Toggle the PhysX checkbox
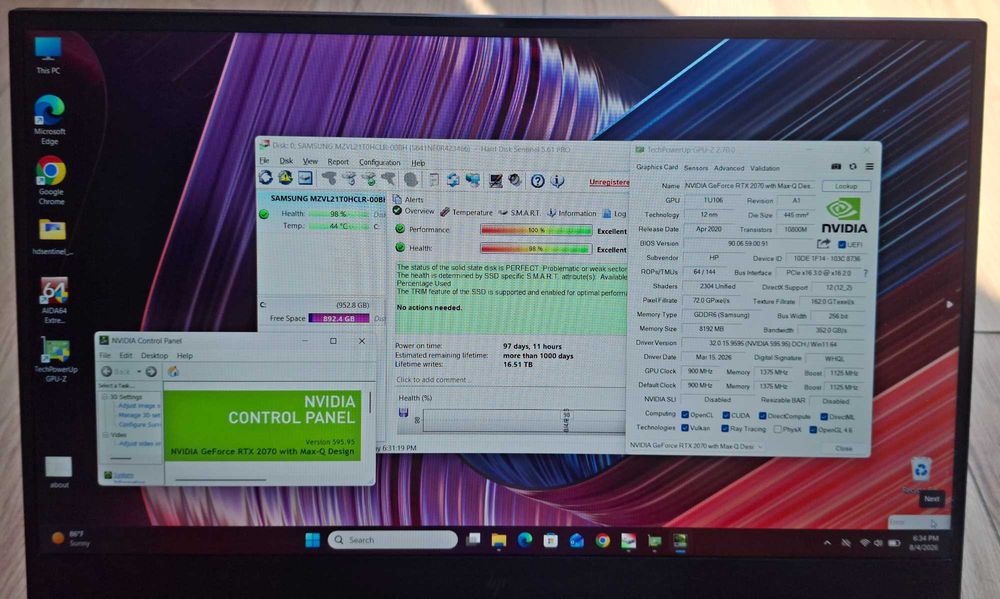This screenshot has height=599, width=1000. pos(777,429)
